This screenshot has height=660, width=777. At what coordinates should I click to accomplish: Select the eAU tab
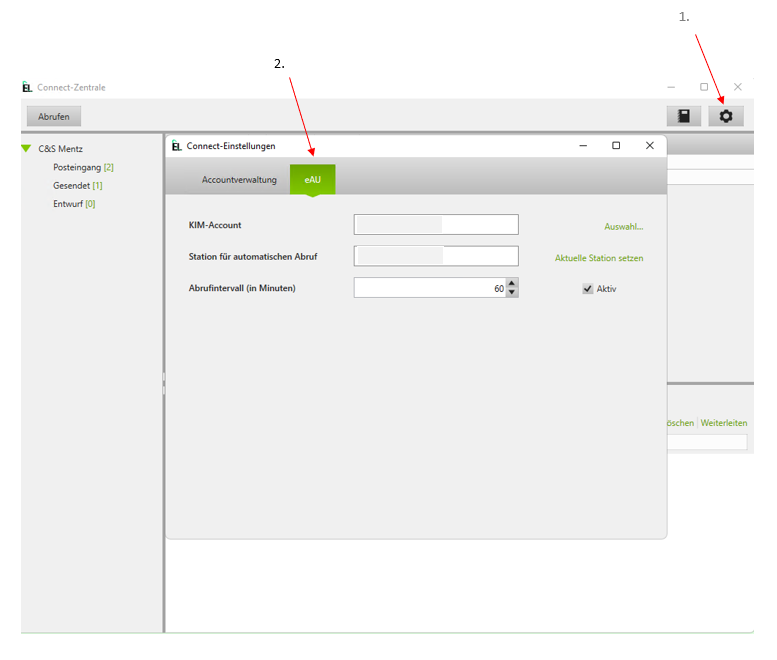[313, 180]
